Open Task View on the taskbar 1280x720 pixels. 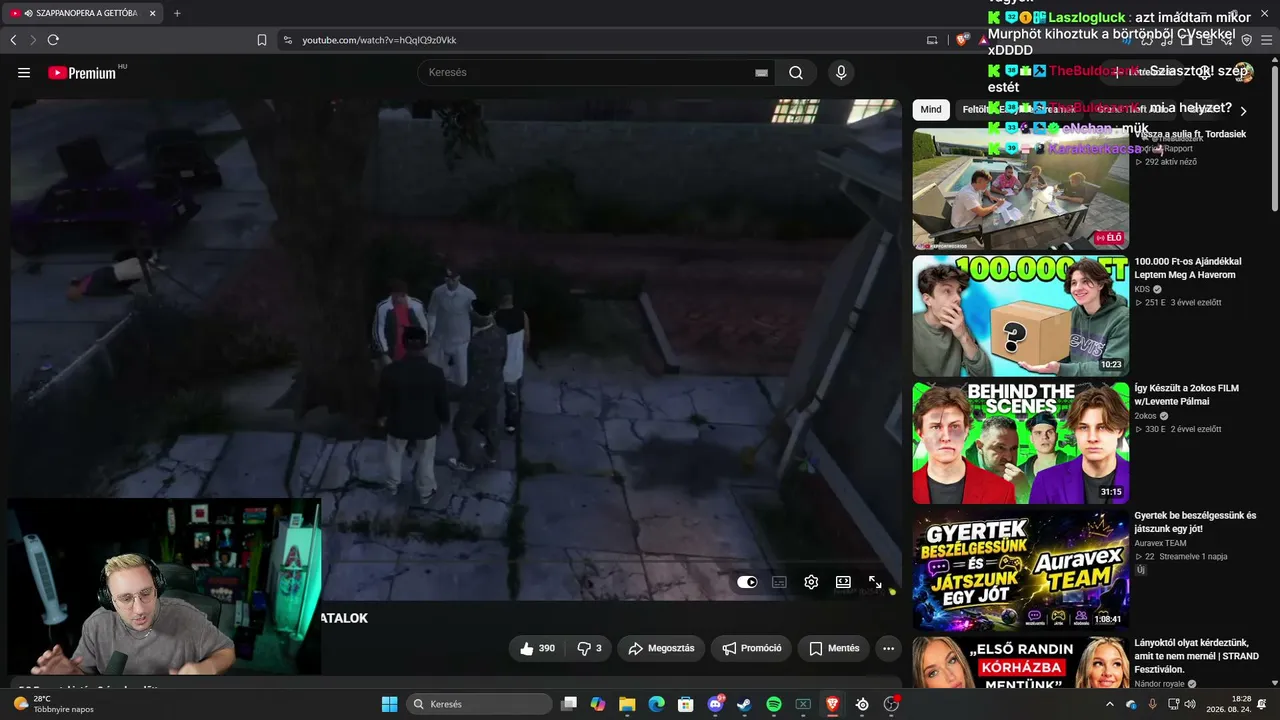569,704
